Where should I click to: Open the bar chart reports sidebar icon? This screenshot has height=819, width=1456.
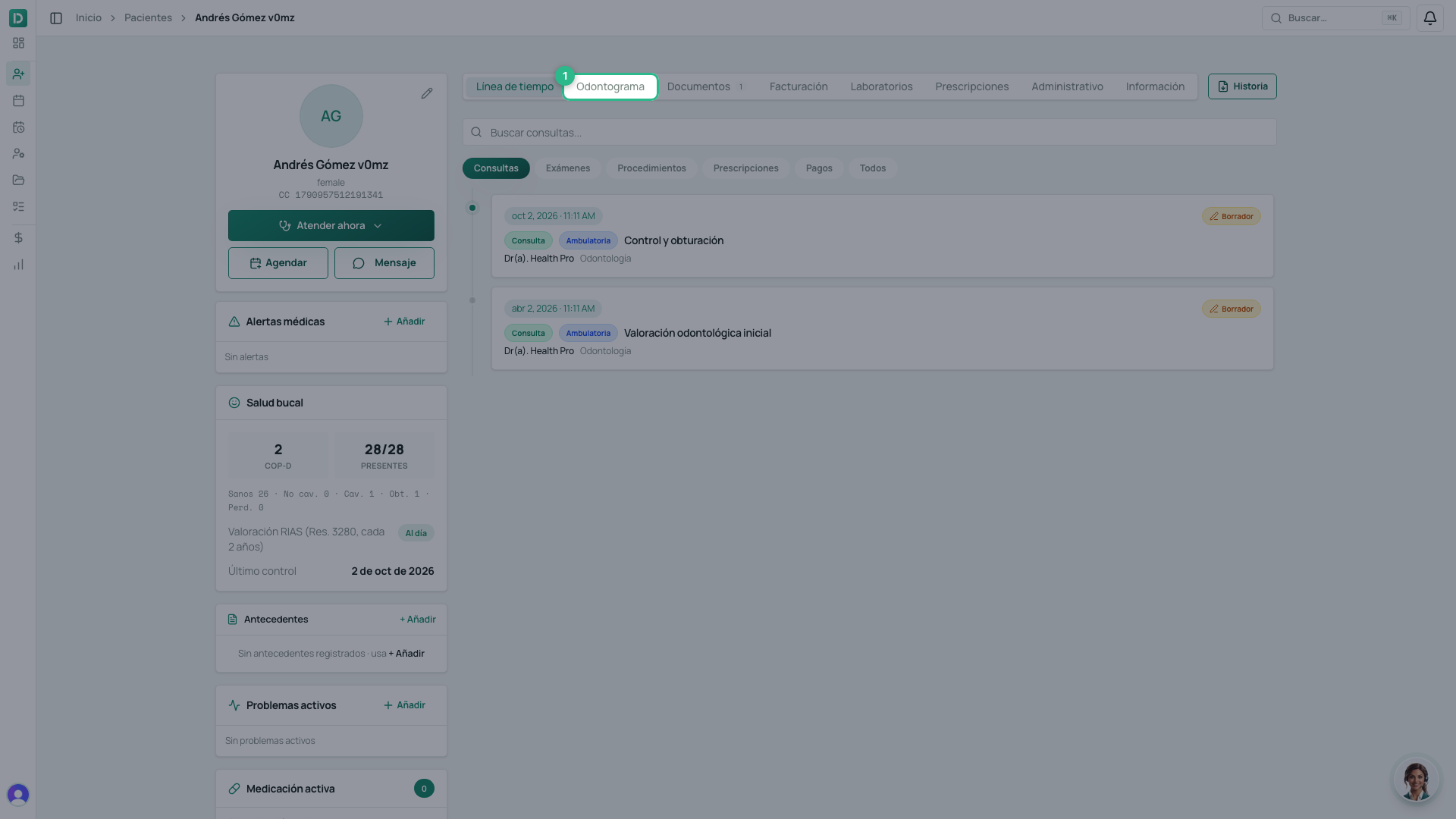(x=18, y=265)
